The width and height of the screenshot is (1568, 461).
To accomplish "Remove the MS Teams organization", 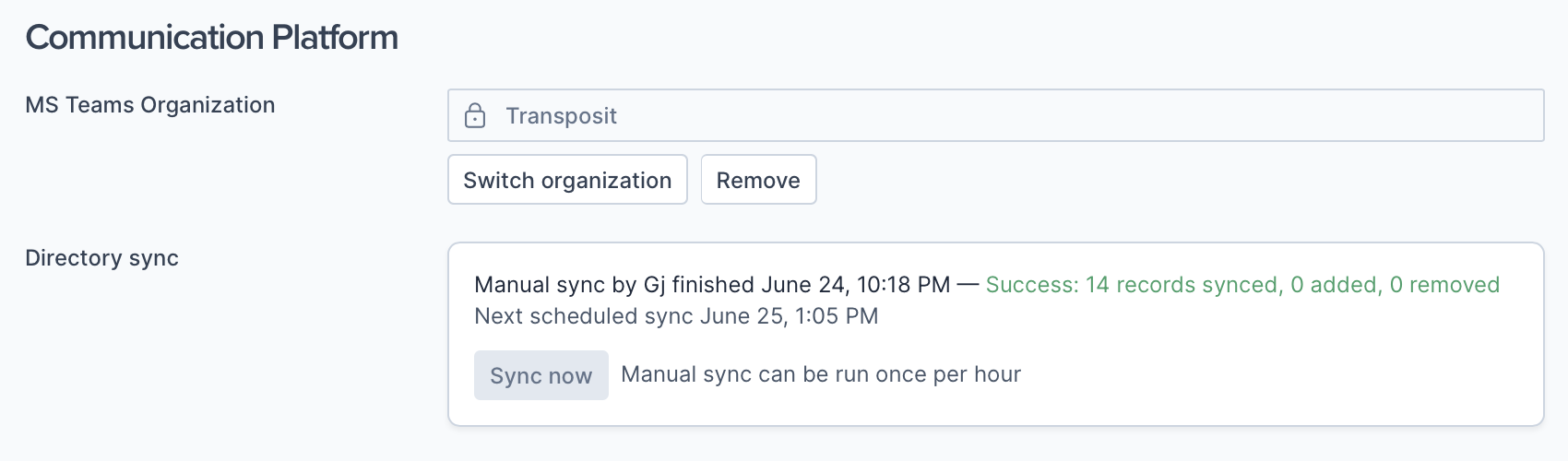I will pos(758,180).
